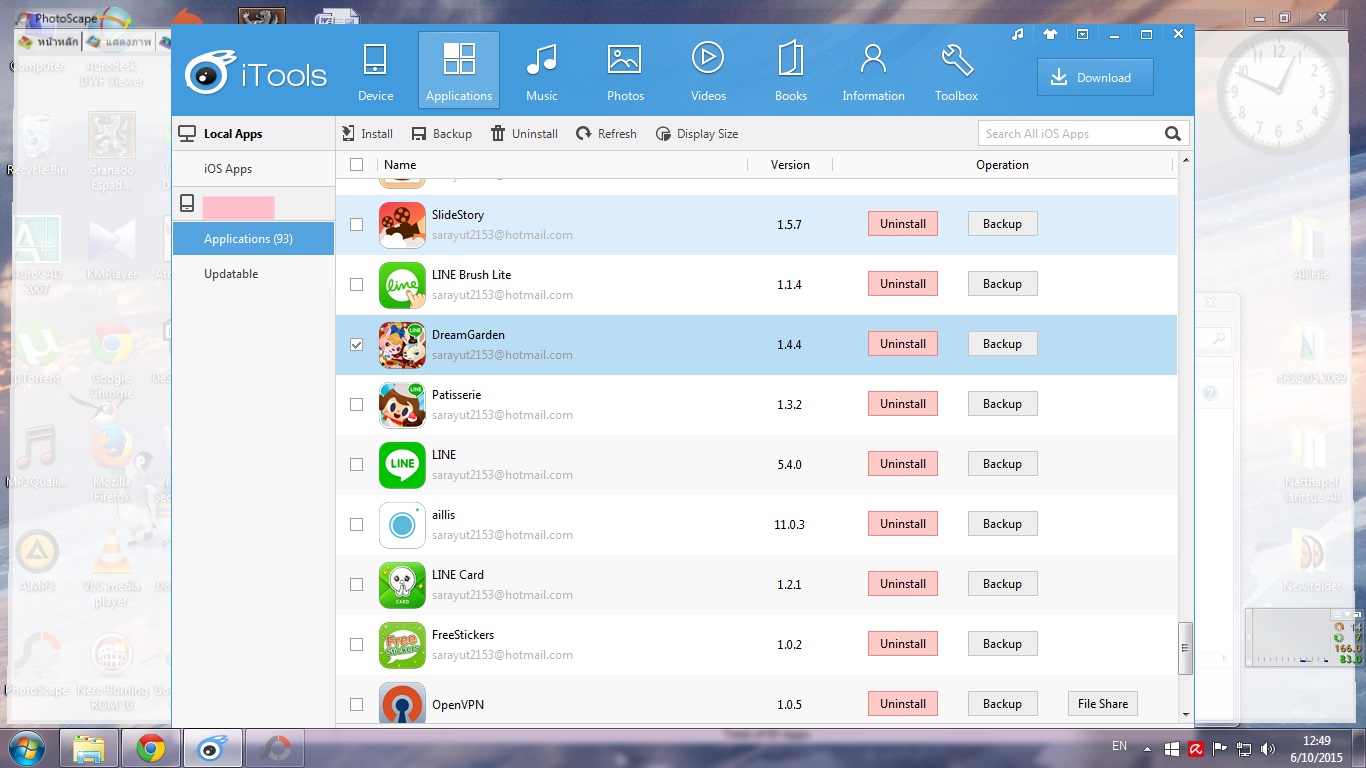Check the aillis checkbox
The width and height of the screenshot is (1366, 768).
356,525
